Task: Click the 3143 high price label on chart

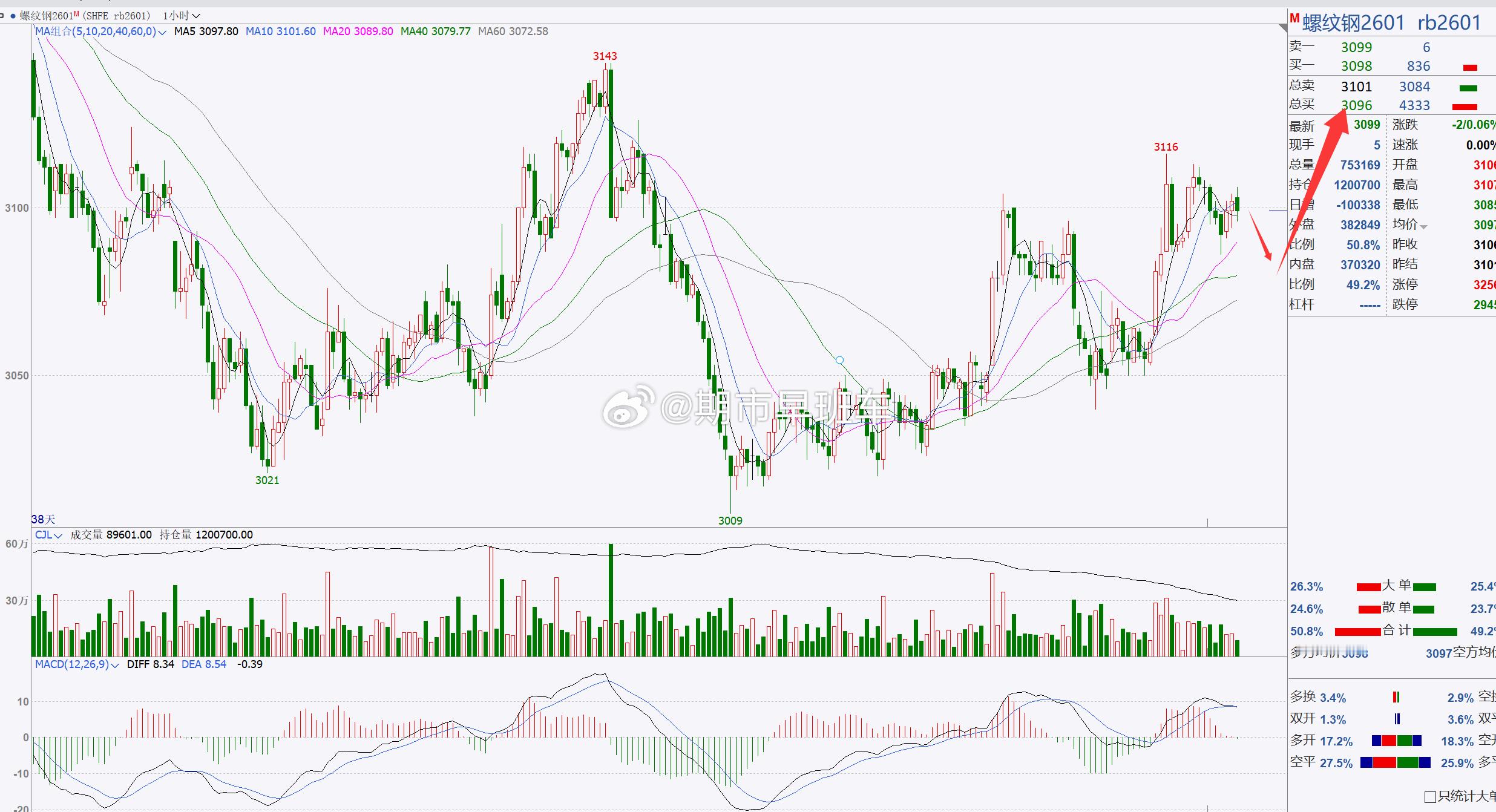Action: coord(605,56)
